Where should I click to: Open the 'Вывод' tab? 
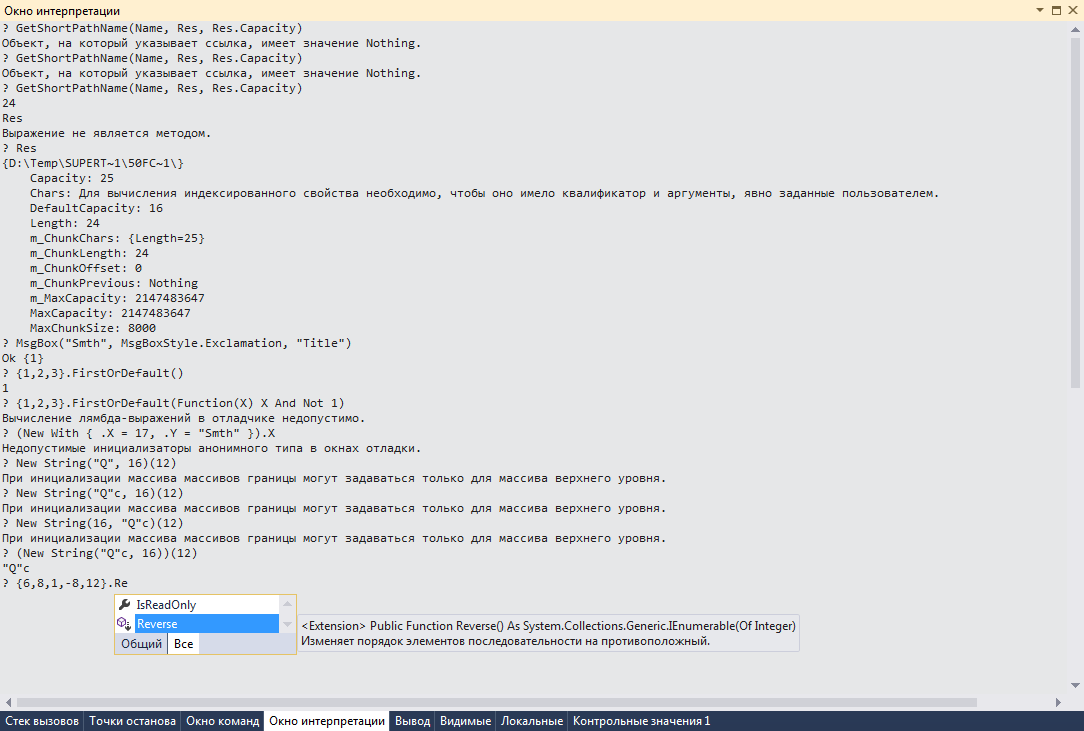(x=413, y=721)
